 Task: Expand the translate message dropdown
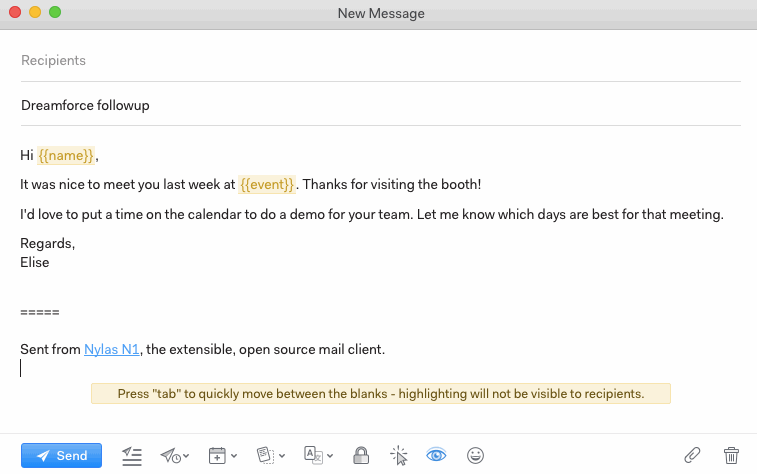pyautogui.click(x=318, y=455)
